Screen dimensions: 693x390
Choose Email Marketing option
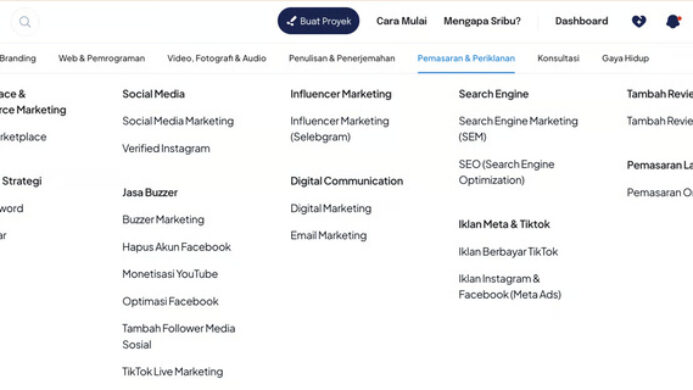(328, 235)
